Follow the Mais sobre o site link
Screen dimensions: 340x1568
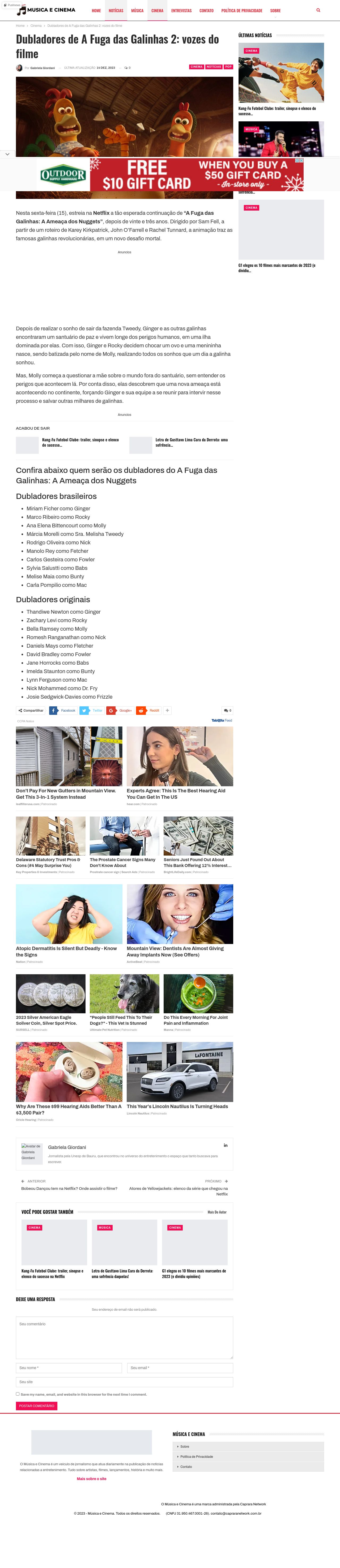click(x=91, y=1479)
